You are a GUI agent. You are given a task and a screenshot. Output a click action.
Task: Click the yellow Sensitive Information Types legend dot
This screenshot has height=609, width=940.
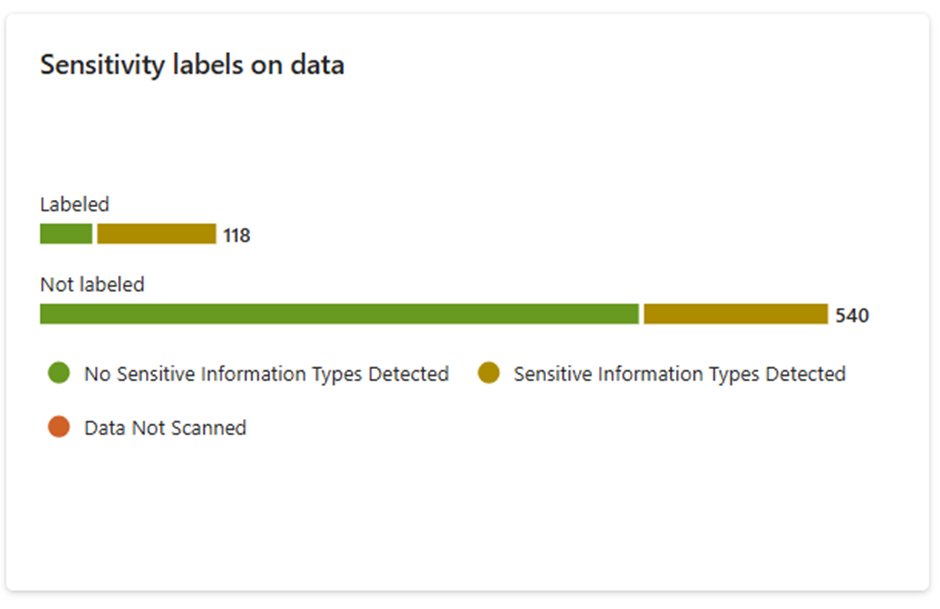488,374
